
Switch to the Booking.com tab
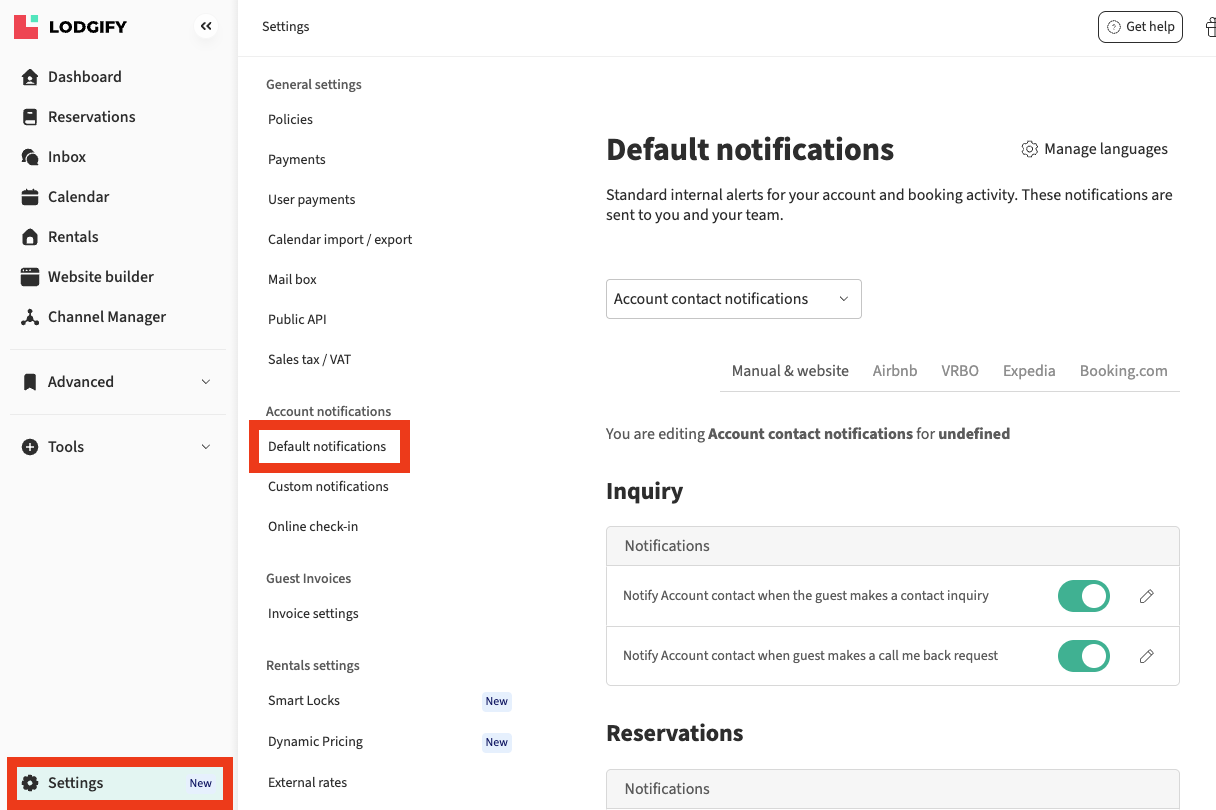1123,370
